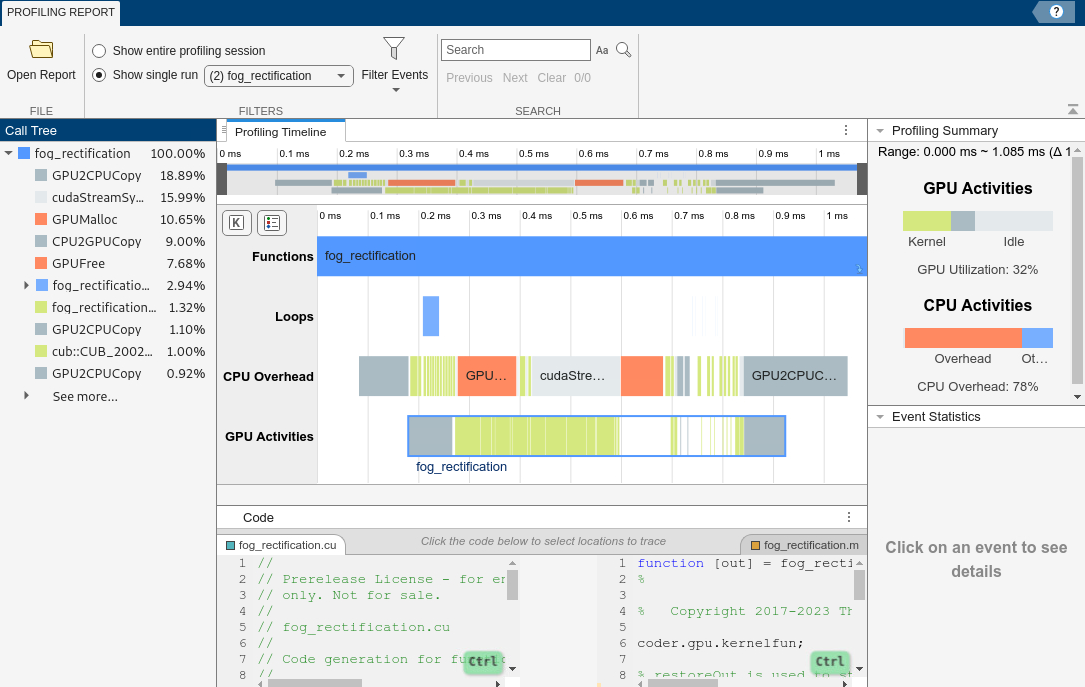Select Show single run
The width and height of the screenshot is (1085, 687).
point(99,75)
